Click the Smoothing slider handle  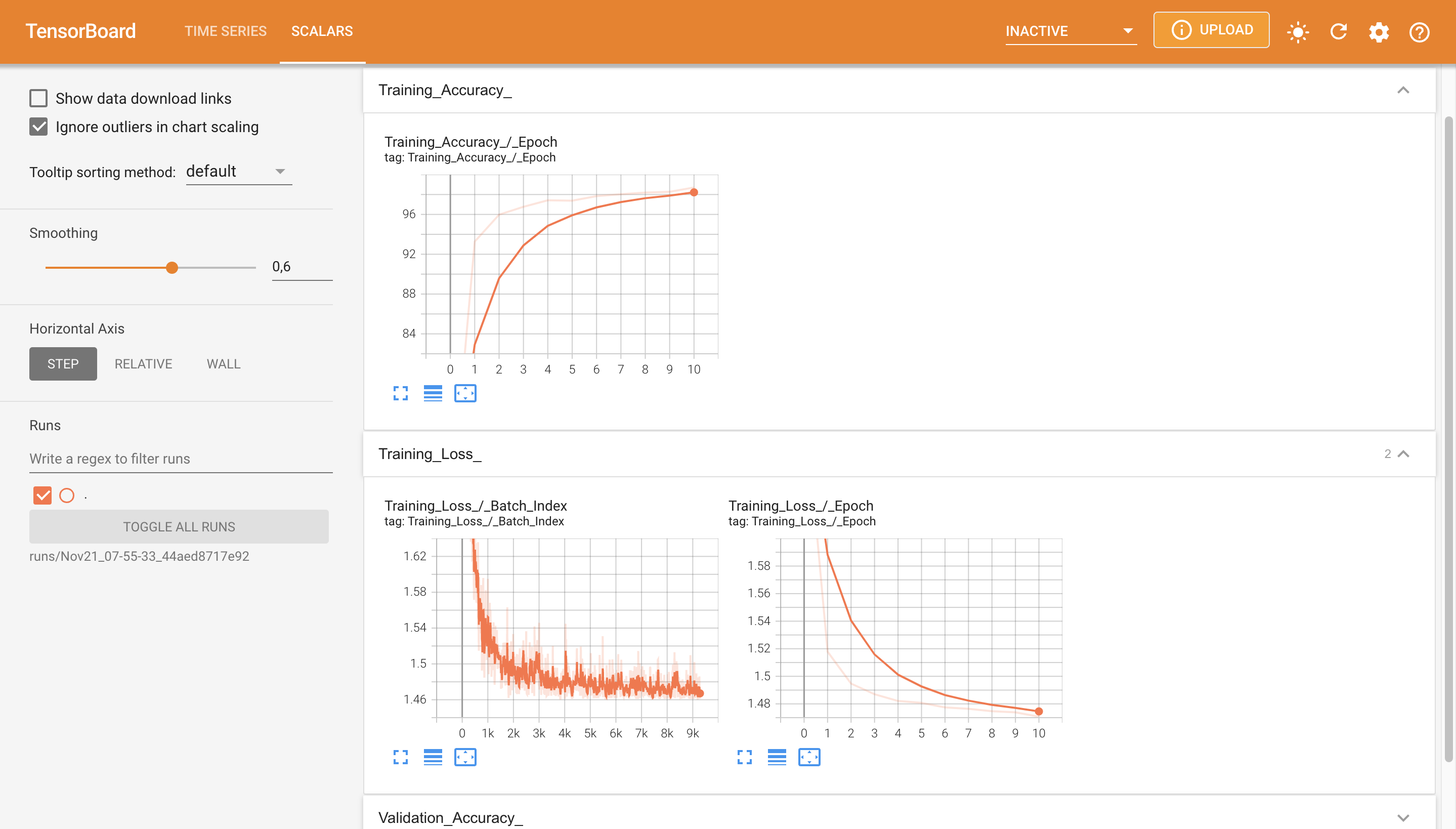pyautogui.click(x=172, y=268)
